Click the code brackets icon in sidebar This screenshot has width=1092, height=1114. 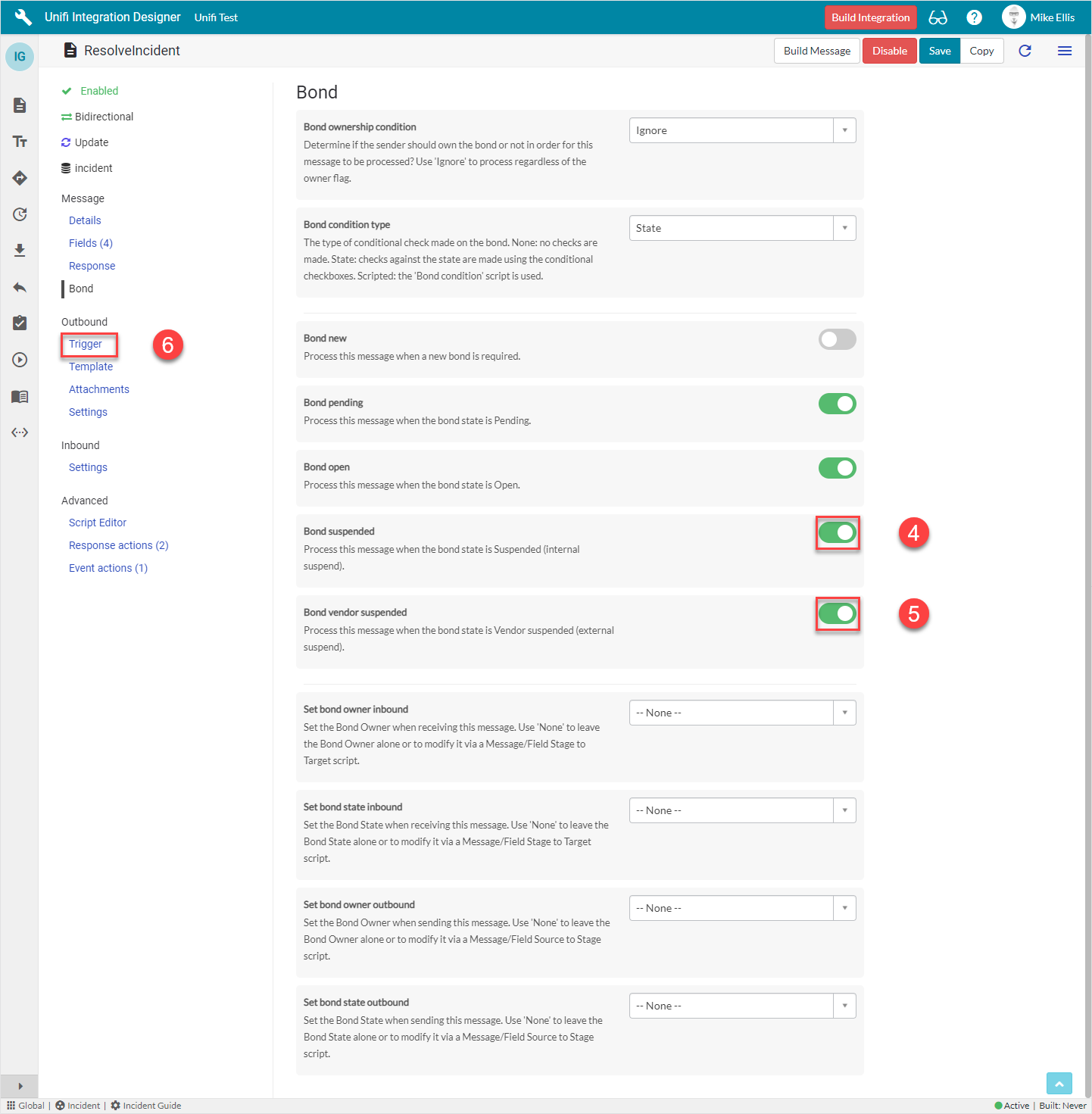(x=20, y=432)
